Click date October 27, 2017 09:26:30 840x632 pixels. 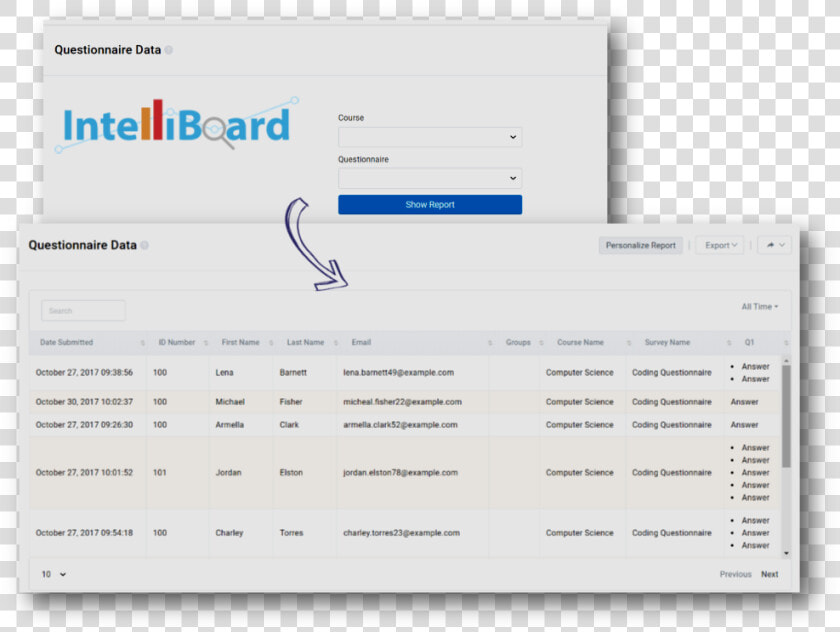84,425
